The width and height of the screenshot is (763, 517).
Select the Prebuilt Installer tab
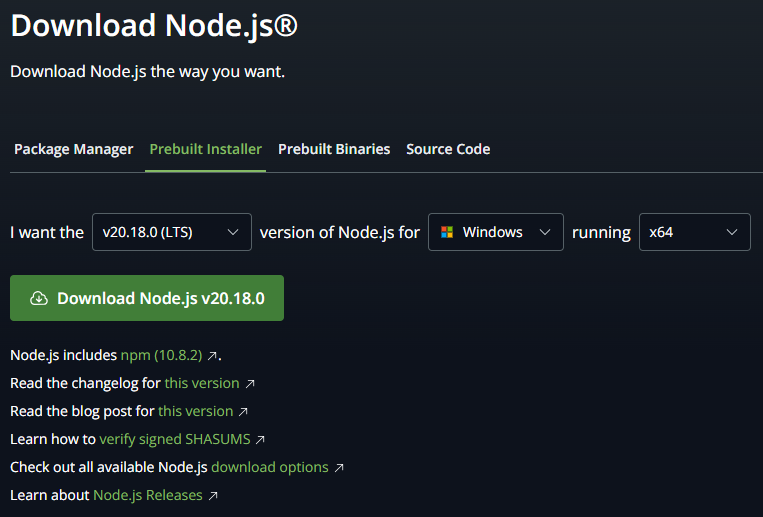(205, 149)
